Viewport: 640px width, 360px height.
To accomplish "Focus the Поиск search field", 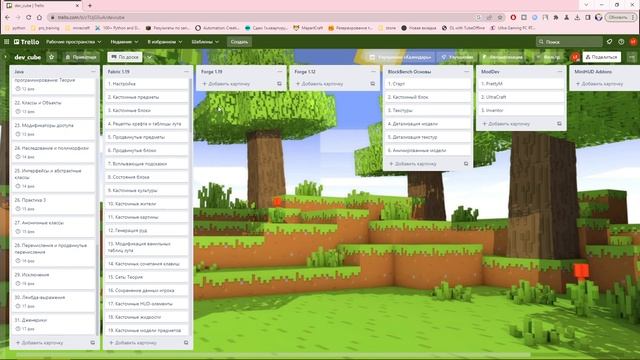I will [x=569, y=42].
